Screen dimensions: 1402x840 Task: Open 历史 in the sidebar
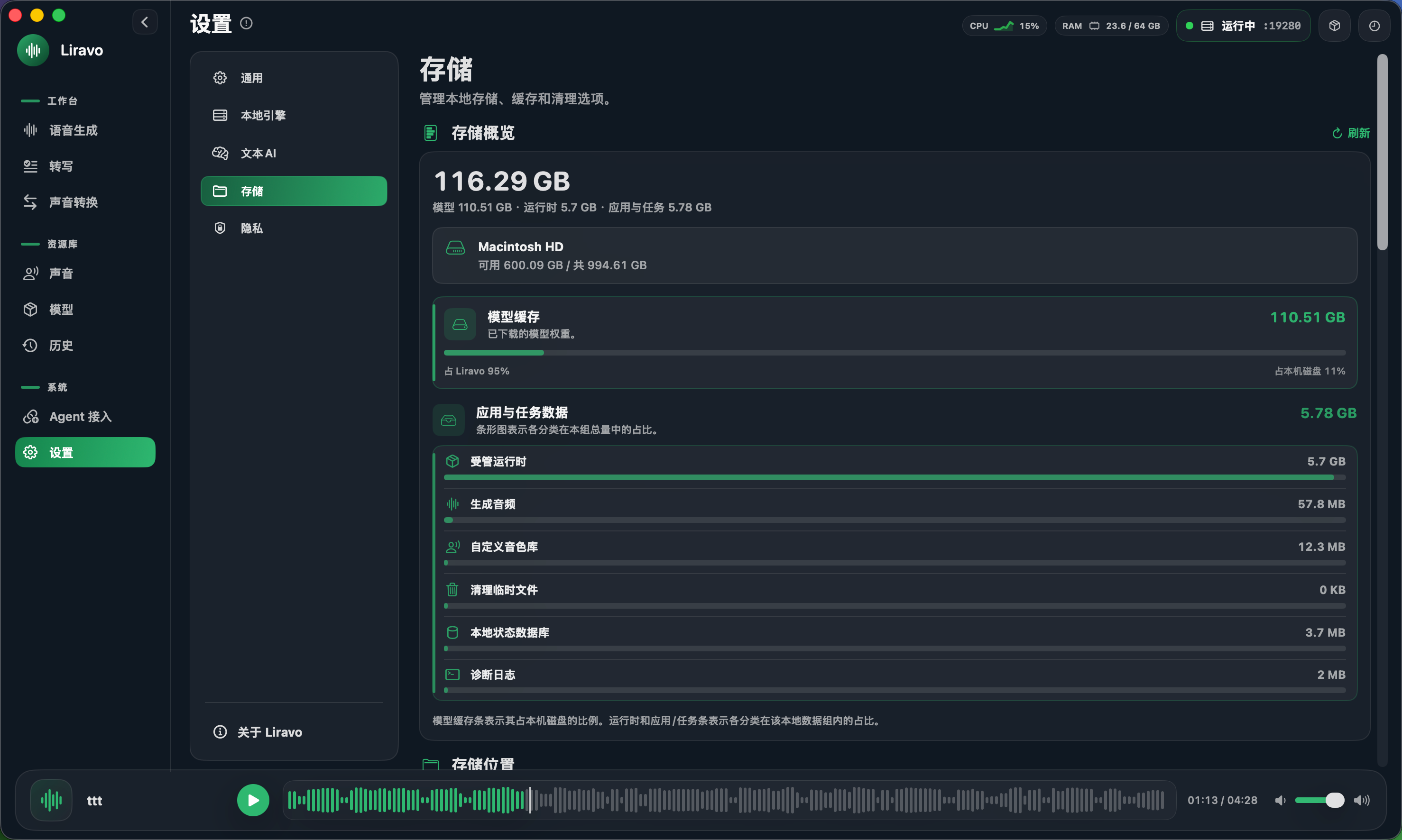coord(85,345)
